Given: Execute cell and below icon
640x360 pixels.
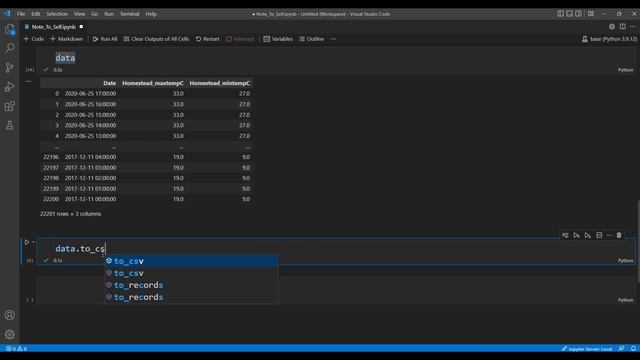Looking at the screenshot, I should (x=587, y=236).
